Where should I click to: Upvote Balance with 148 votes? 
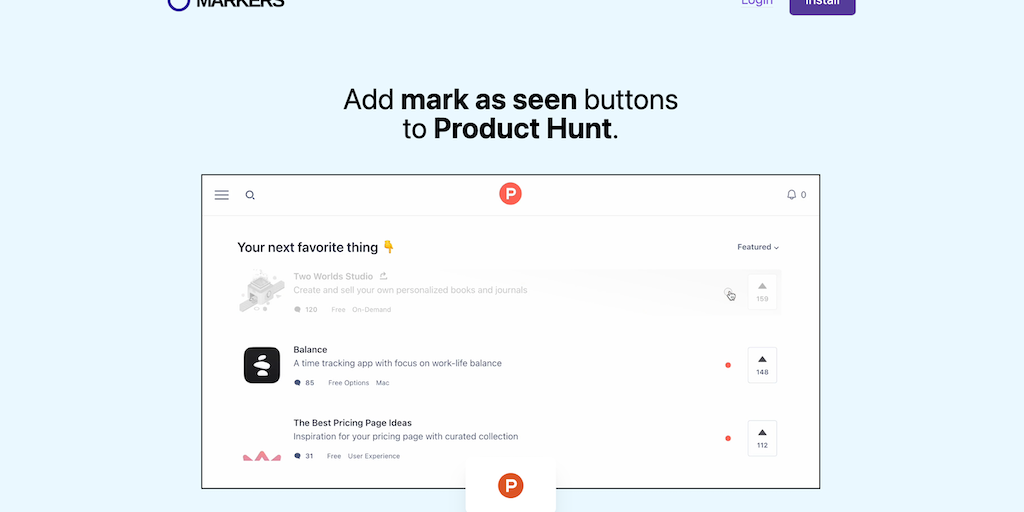pos(762,365)
